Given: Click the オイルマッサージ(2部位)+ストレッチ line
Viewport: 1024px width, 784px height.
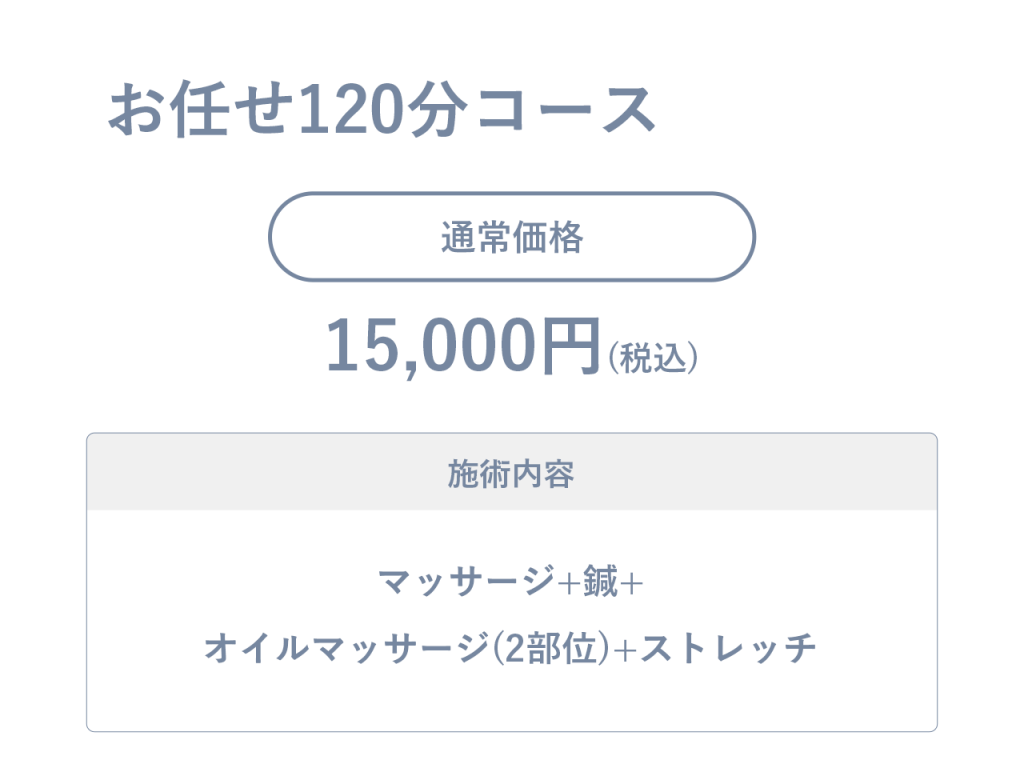Looking at the screenshot, I should coord(511,648).
